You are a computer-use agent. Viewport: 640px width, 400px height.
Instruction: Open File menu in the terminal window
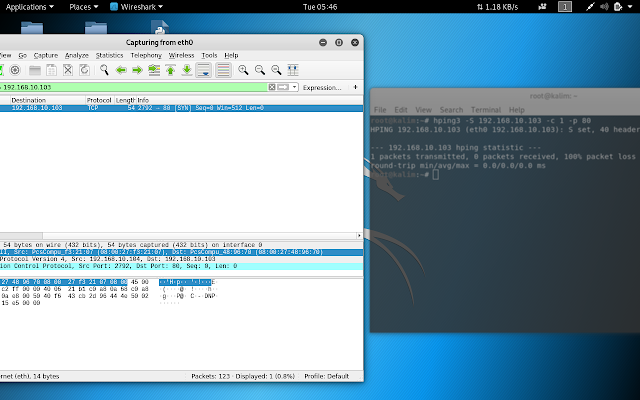click(380, 110)
